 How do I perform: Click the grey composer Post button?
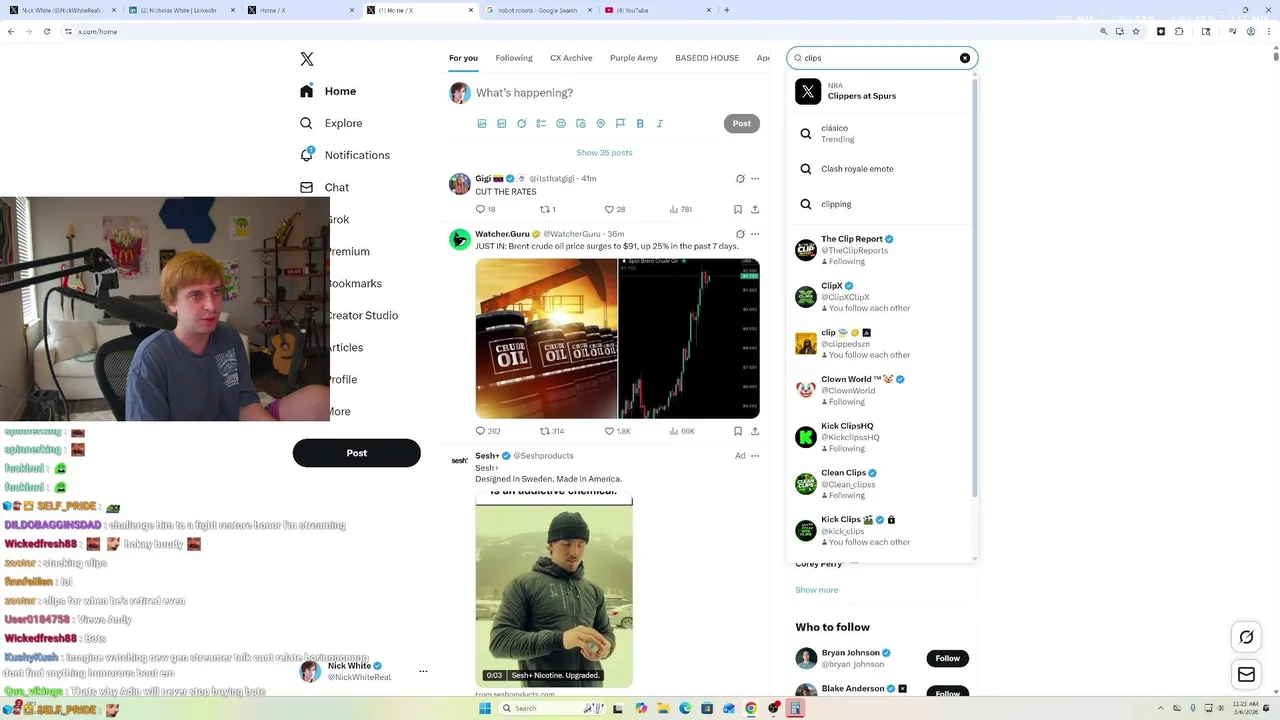[x=742, y=124]
